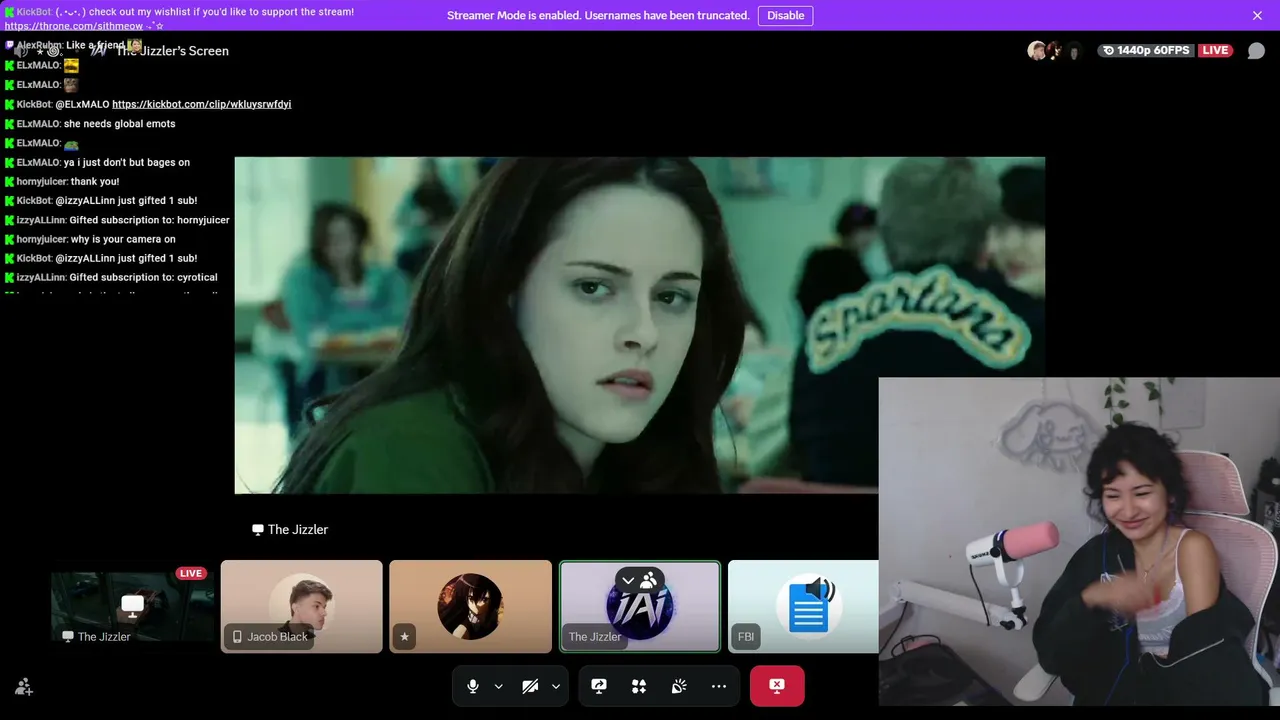Select The Jizzler highlighted participant tile
The height and width of the screenshot is (720, 1280).
(639, 606)
